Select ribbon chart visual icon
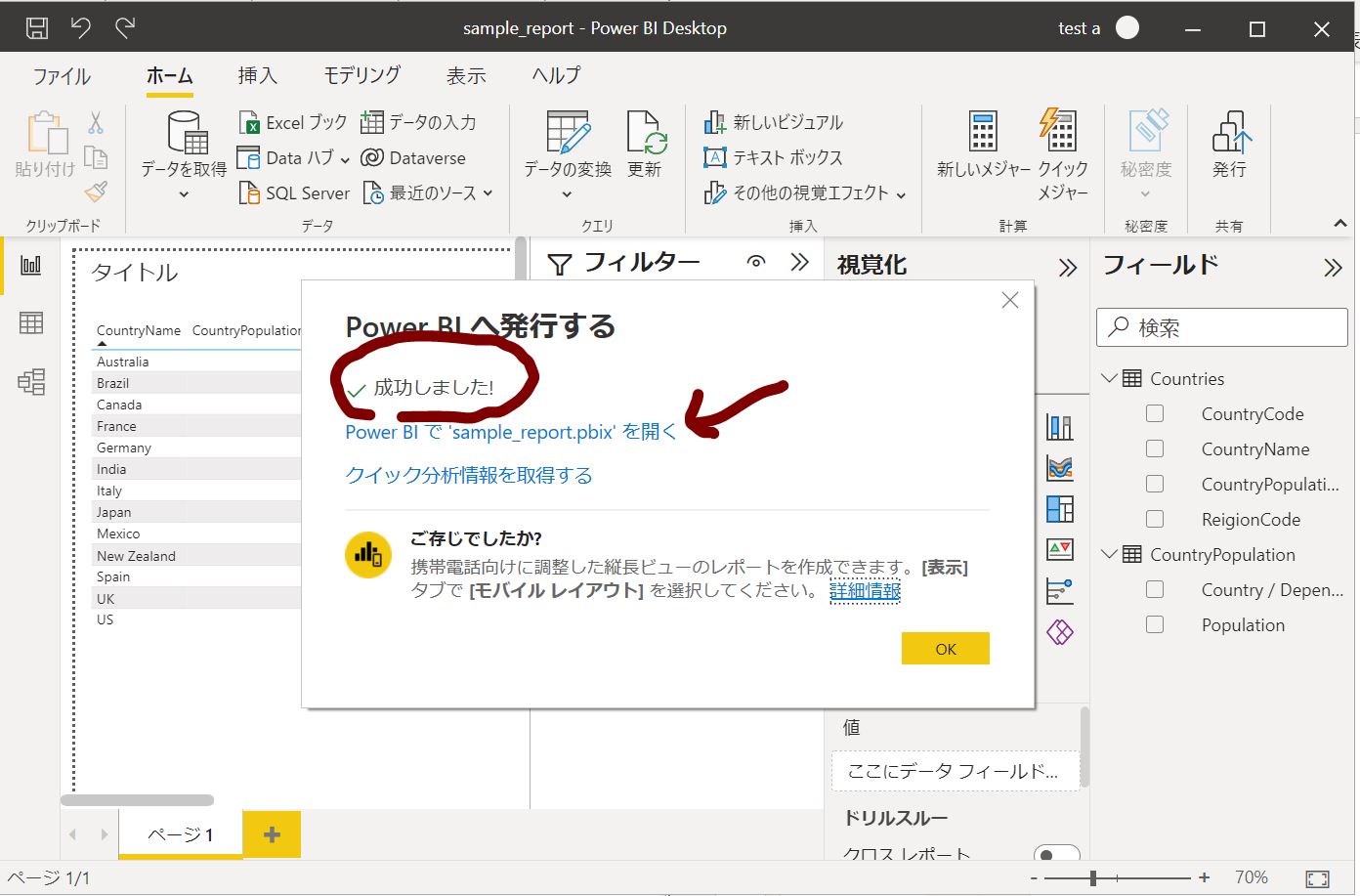1360x896 pixels. tap(1060, 468)
